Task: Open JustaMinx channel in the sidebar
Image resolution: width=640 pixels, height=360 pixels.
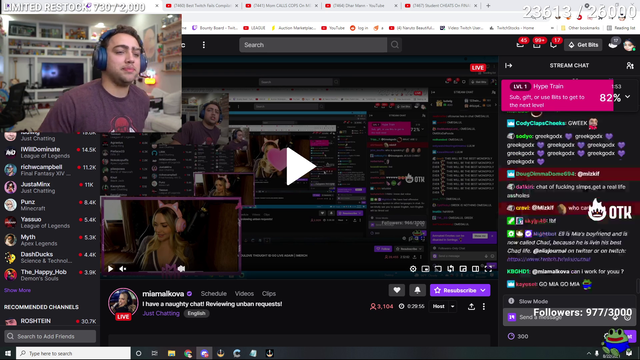Action: tap(50, 187)
